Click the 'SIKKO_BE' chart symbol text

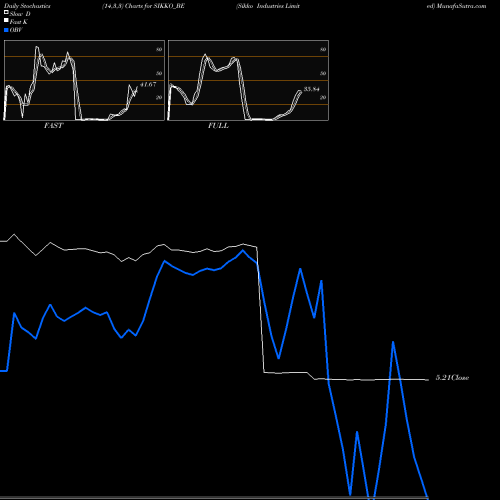pos(169,6)
